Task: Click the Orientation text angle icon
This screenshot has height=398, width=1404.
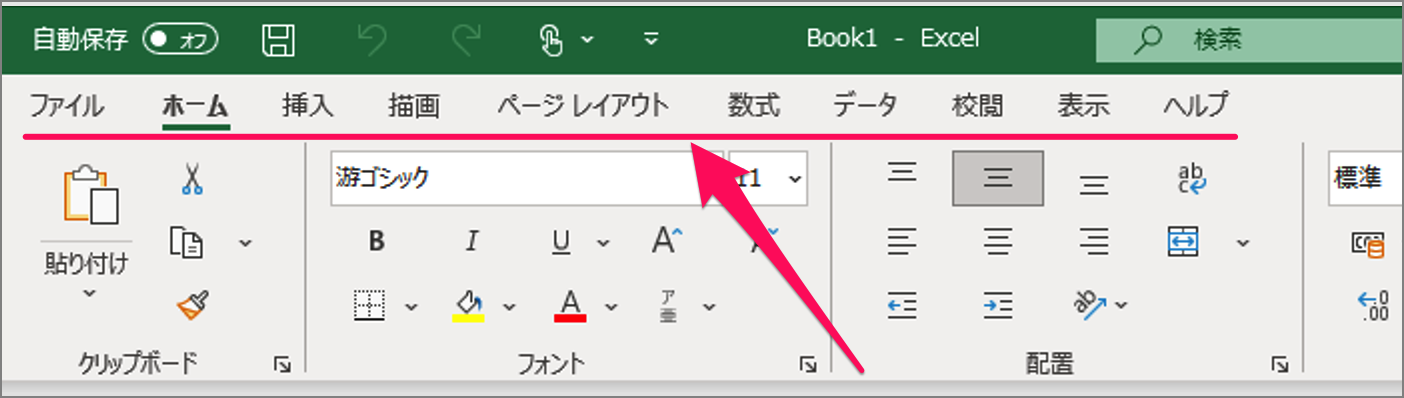Action: point(1089,304)
